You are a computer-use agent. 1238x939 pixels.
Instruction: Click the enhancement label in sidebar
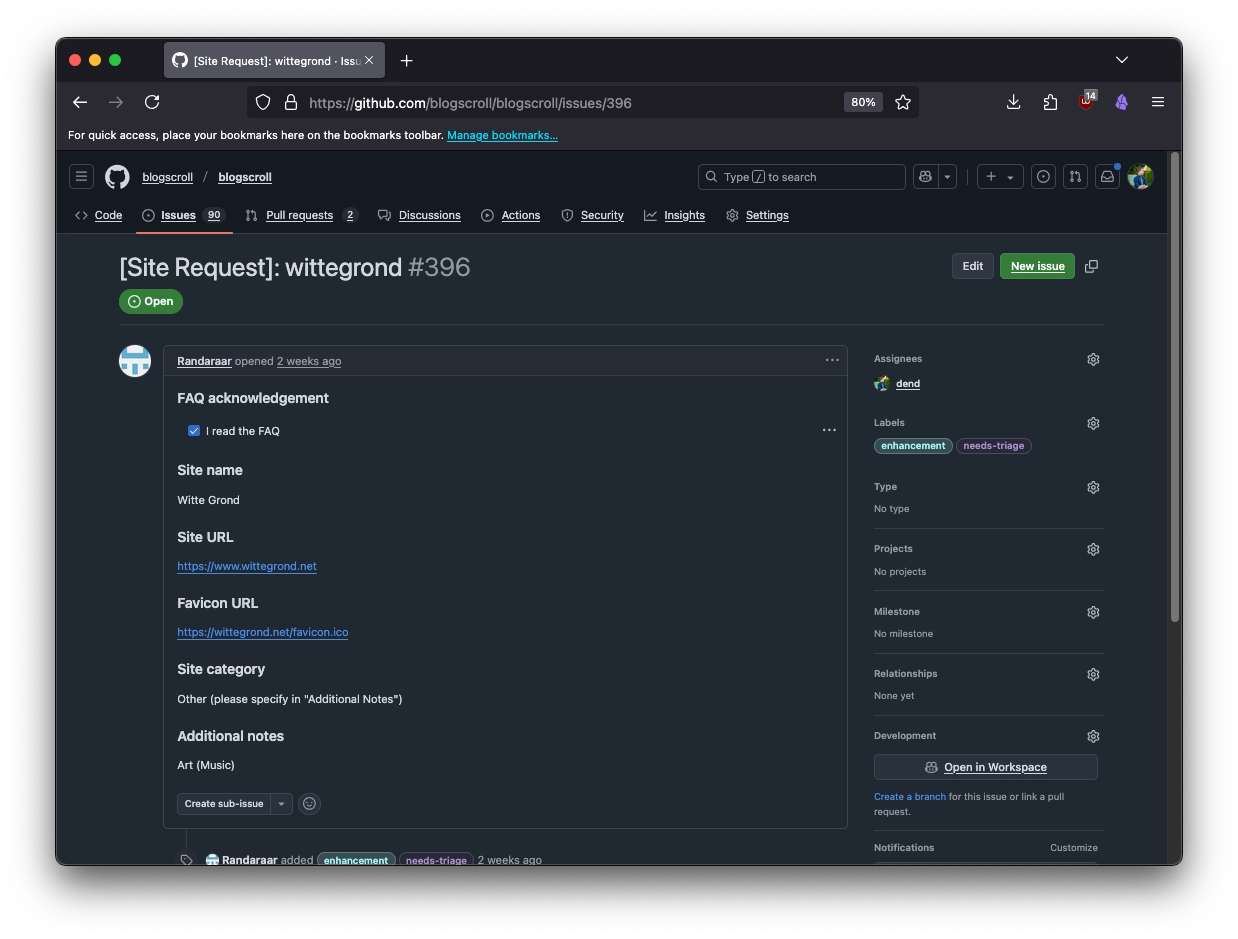(913, 446)
